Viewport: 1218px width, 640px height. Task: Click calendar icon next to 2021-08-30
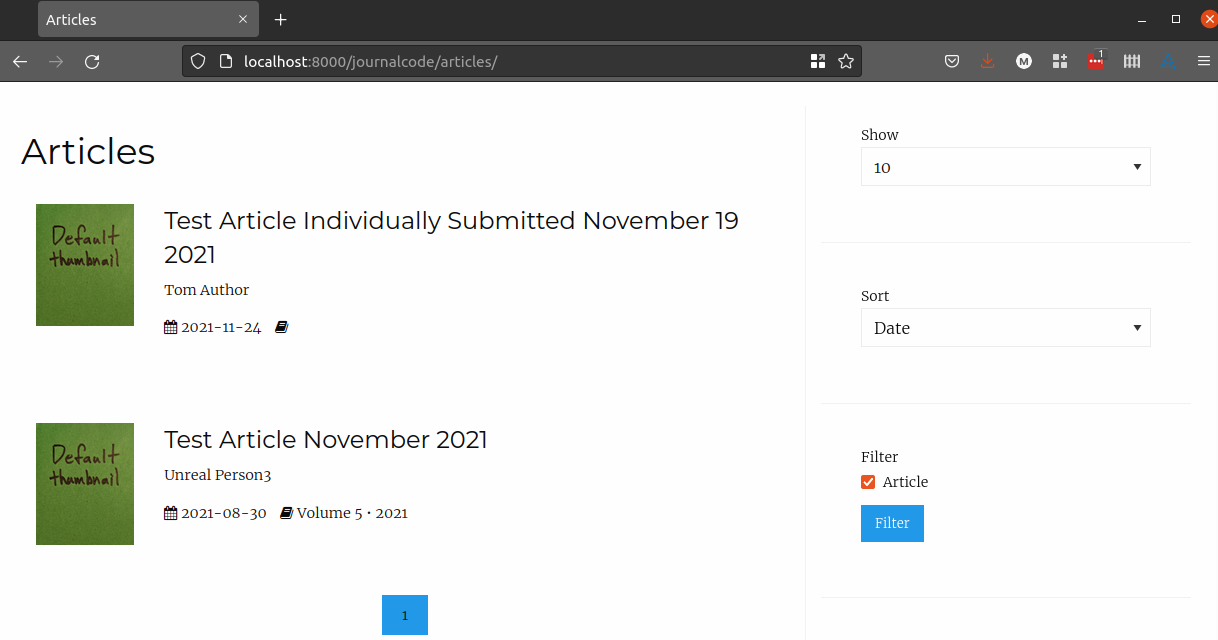coord(170,513)
